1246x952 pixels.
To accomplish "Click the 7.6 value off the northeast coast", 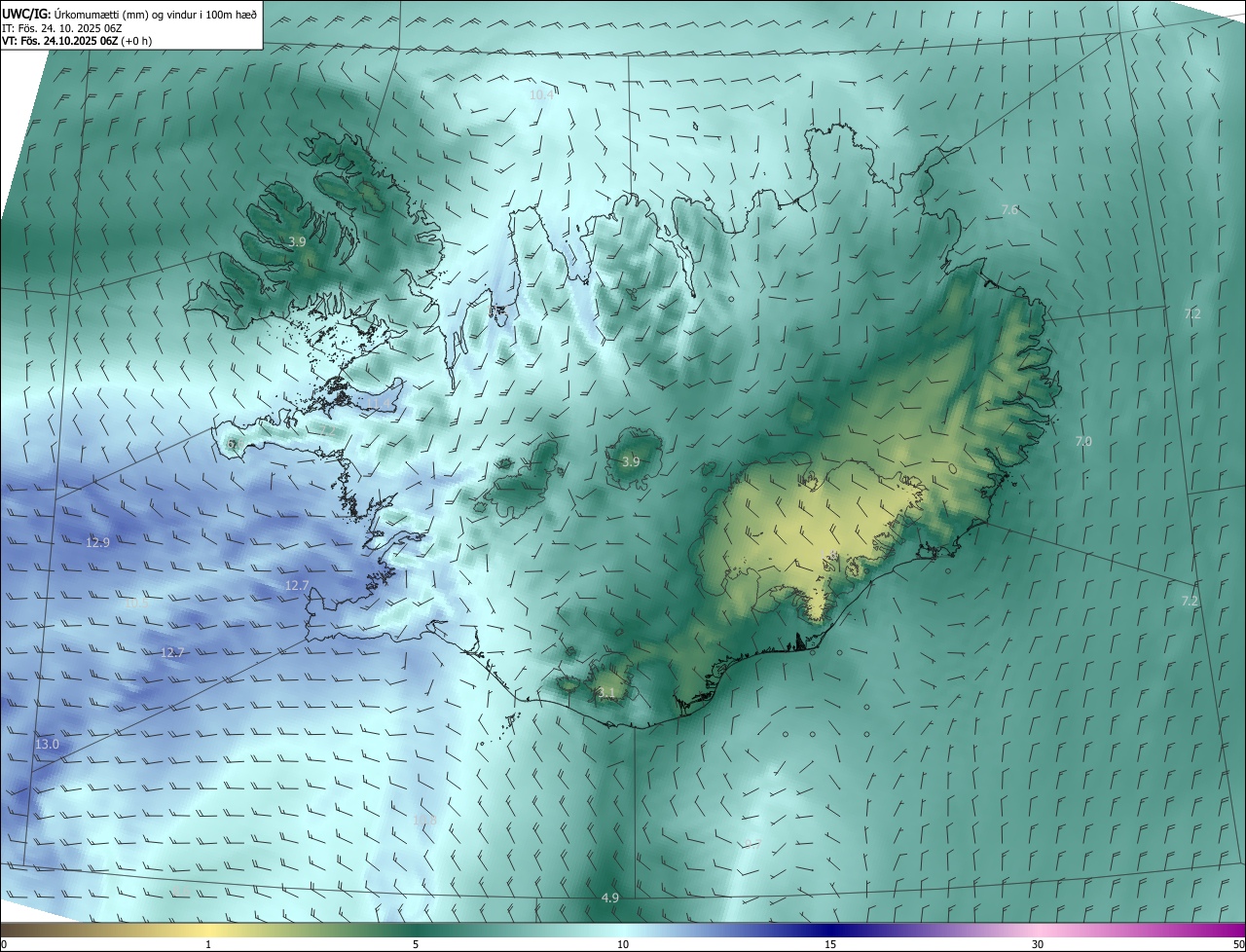I will pyautogui.click(x=1009, y=209).
